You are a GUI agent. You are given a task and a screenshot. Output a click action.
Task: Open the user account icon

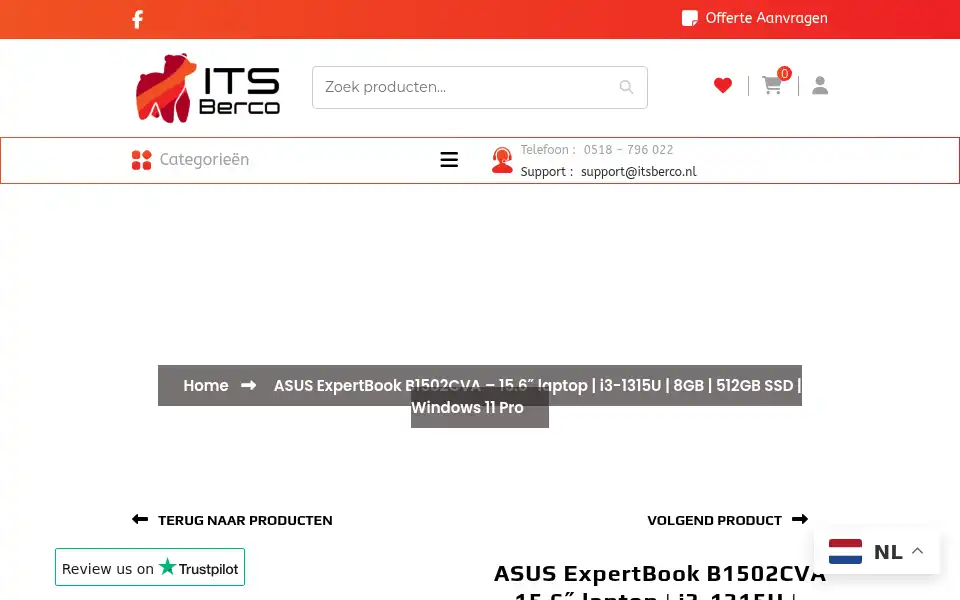point(820,85)
